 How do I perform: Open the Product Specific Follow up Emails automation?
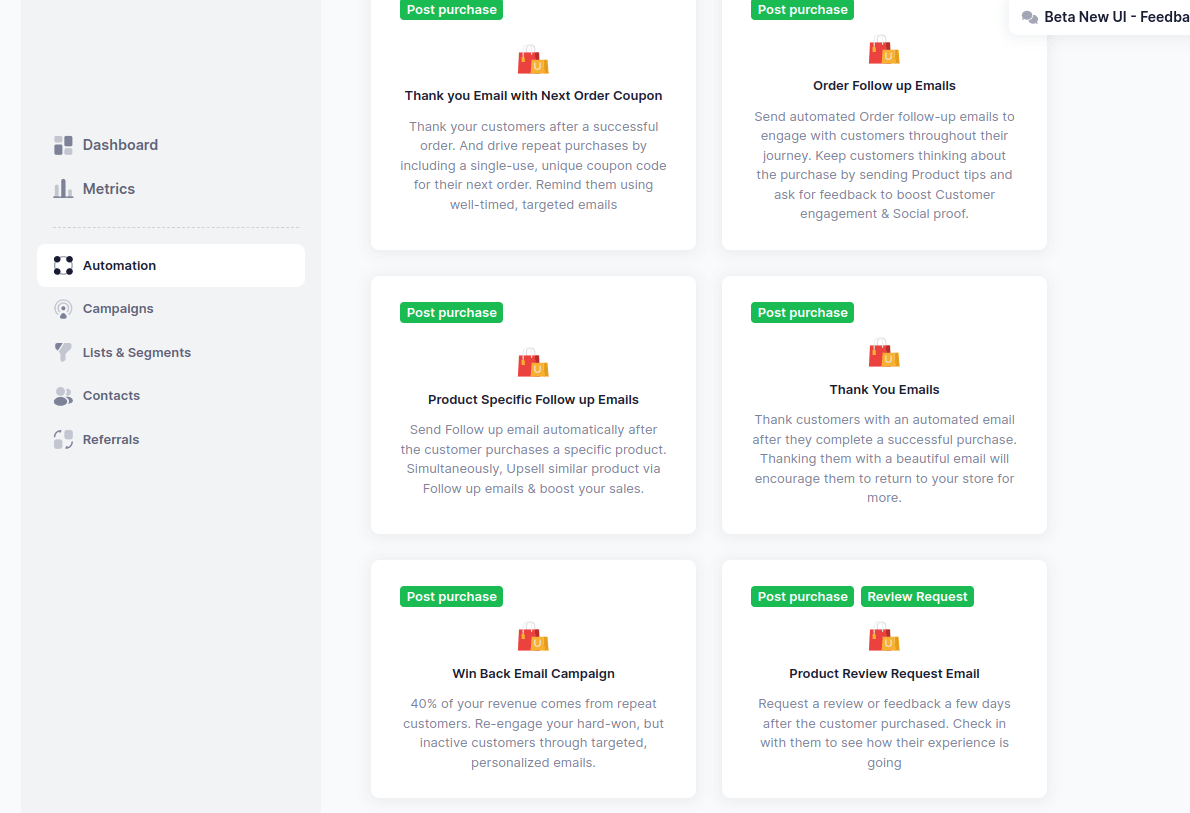pos(533,405)
